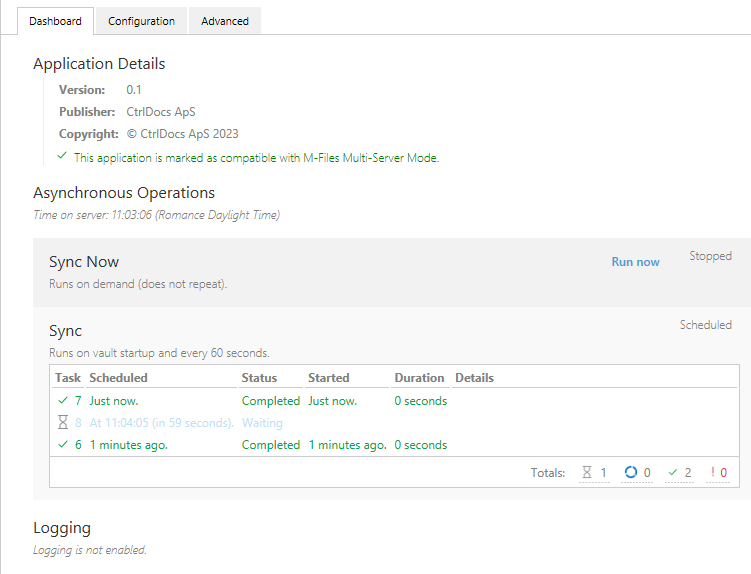Image resolution: width=751 pixels, height=574 pixels.
Task: Click the Duration column header
Action: click(x=419, y=378)
